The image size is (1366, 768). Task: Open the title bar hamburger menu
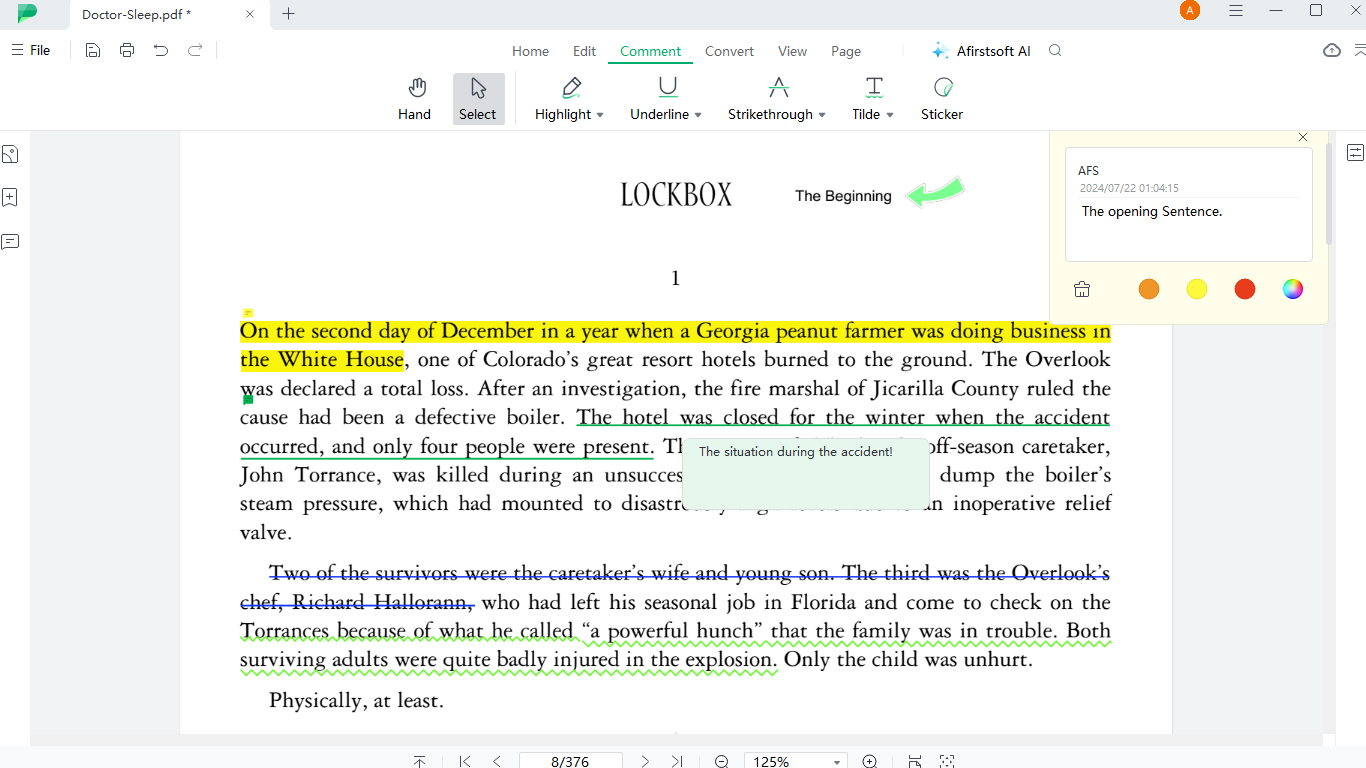1237,11
